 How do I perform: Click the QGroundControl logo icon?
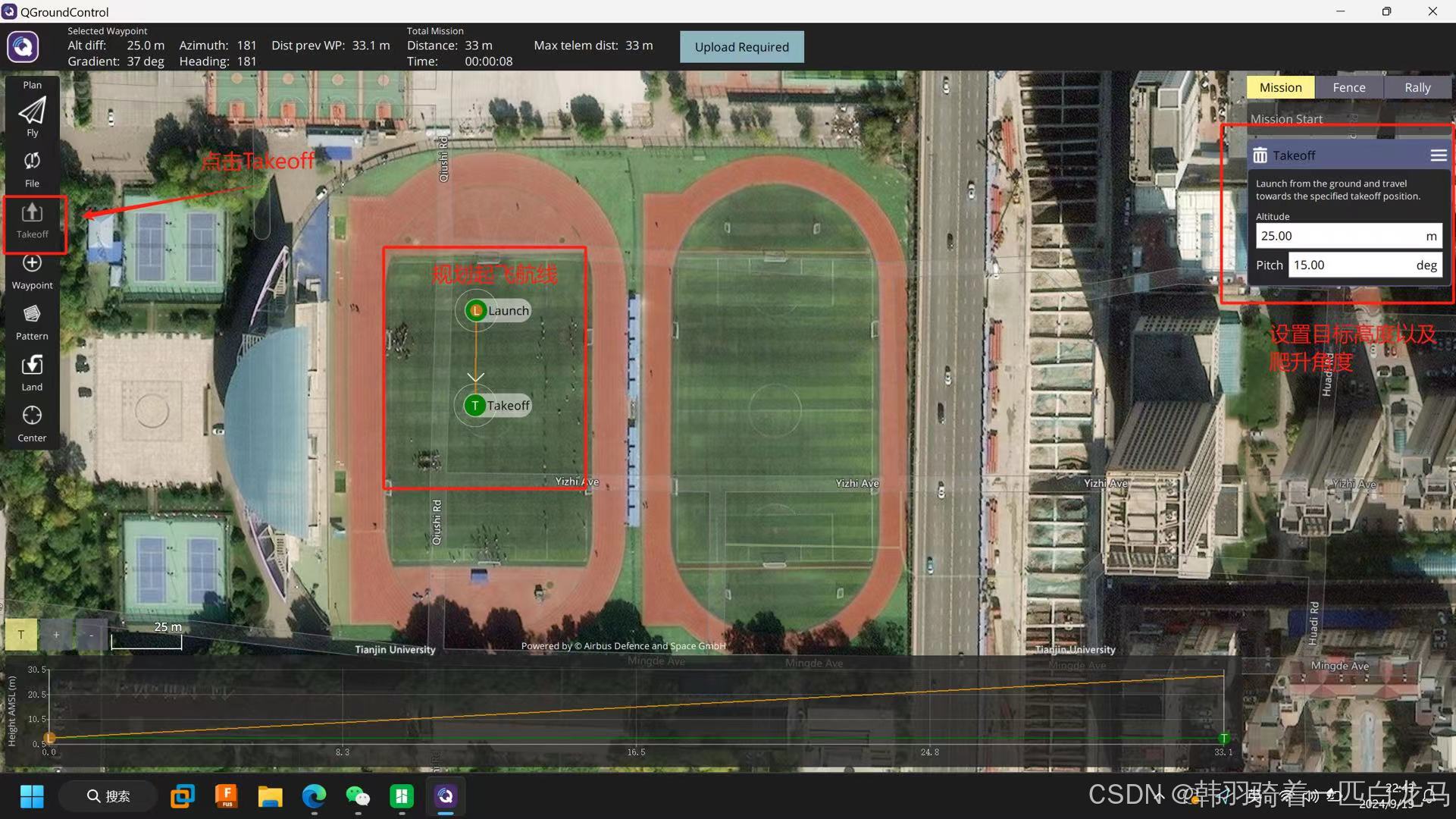pyautogui.click(x=23, y=46)
